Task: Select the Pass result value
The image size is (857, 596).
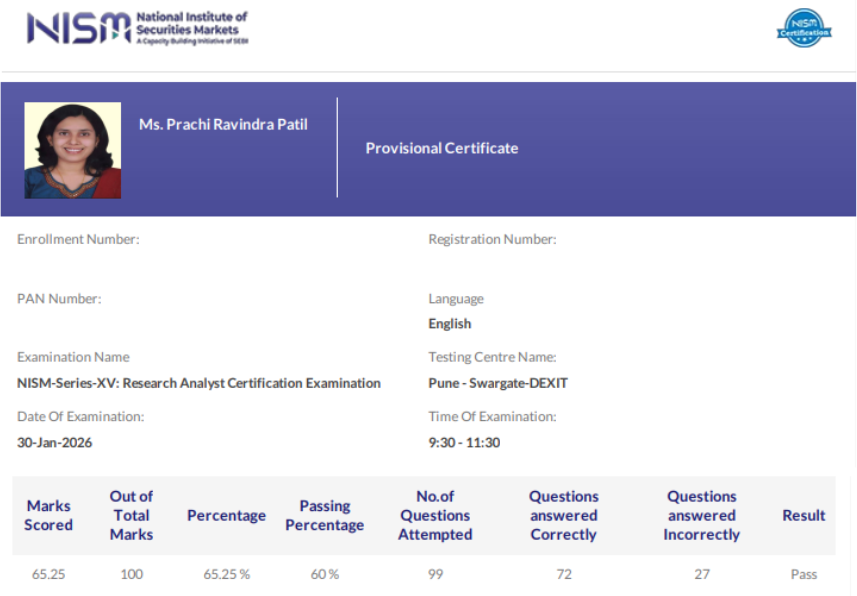Action: click(x=803, y=574)
